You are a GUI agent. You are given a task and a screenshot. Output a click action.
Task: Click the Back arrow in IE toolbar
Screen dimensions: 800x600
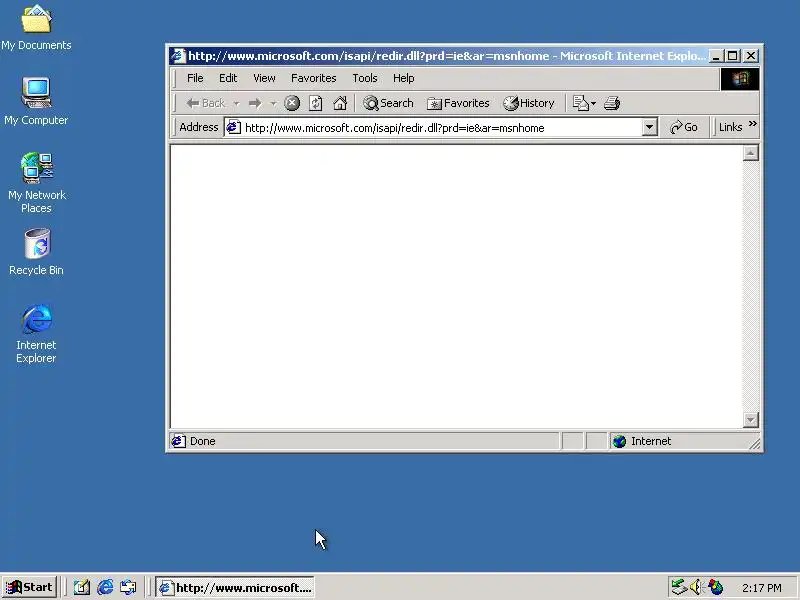(x=206, y=103)
